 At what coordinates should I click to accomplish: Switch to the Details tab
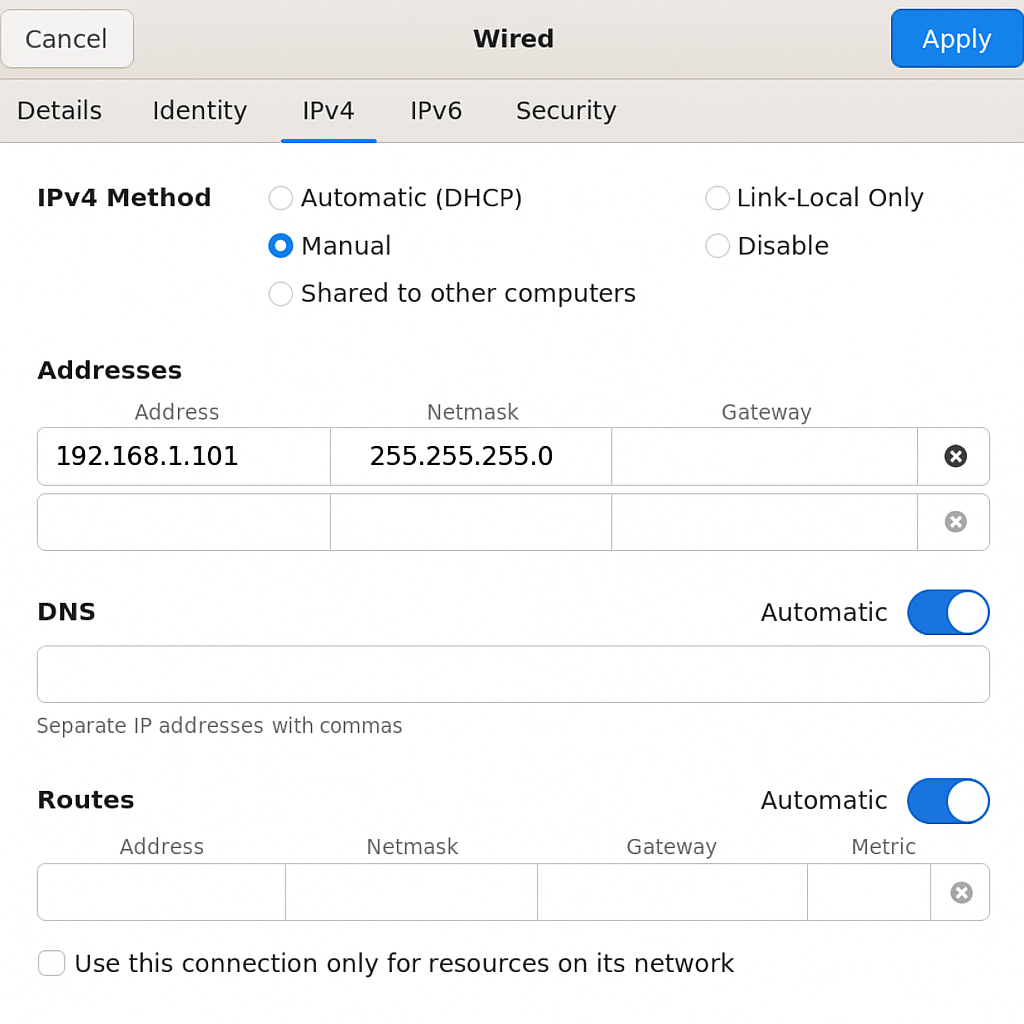click(x=59, y=111)
